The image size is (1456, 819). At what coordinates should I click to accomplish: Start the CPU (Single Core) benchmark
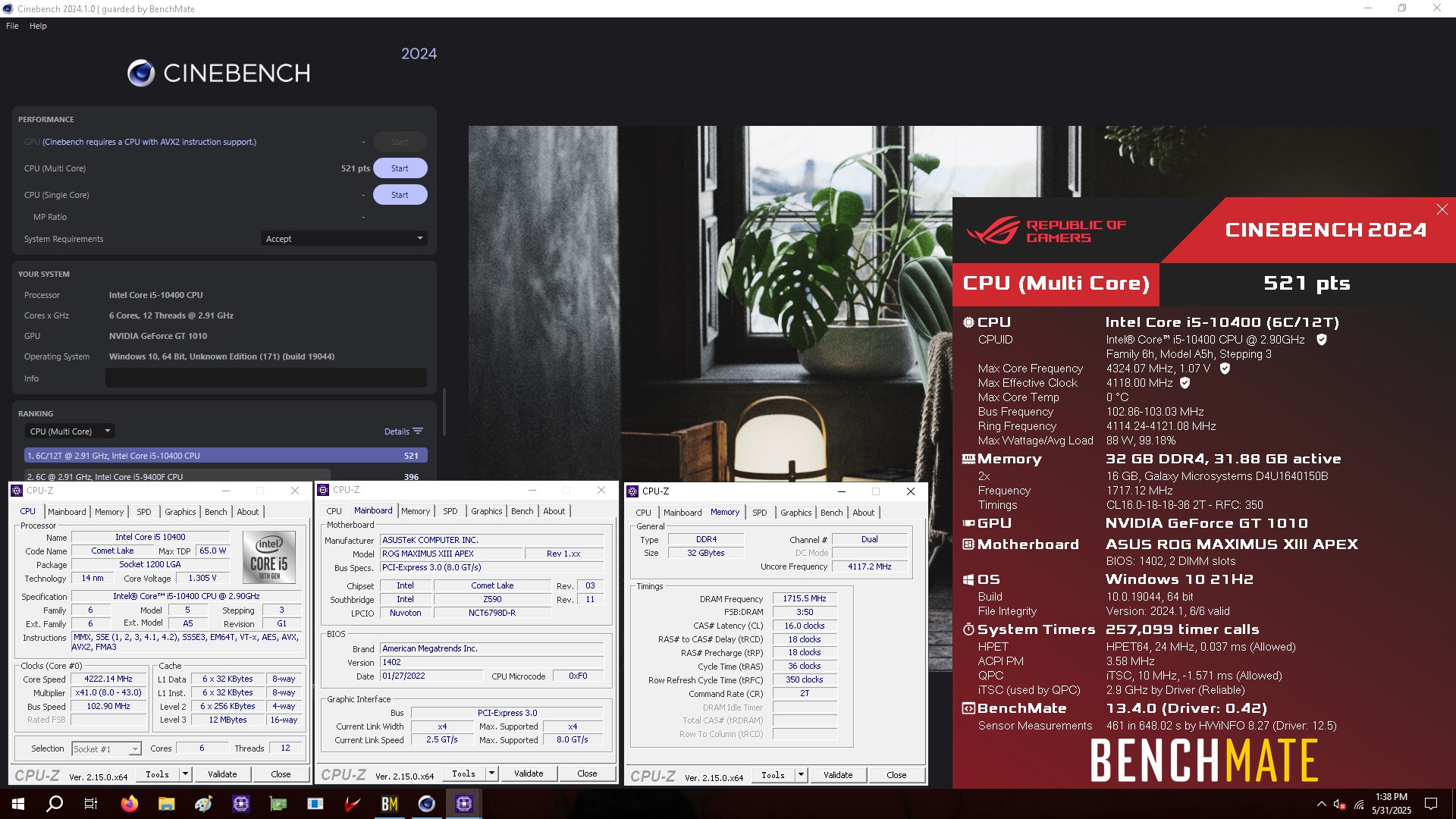pos(400,195)
